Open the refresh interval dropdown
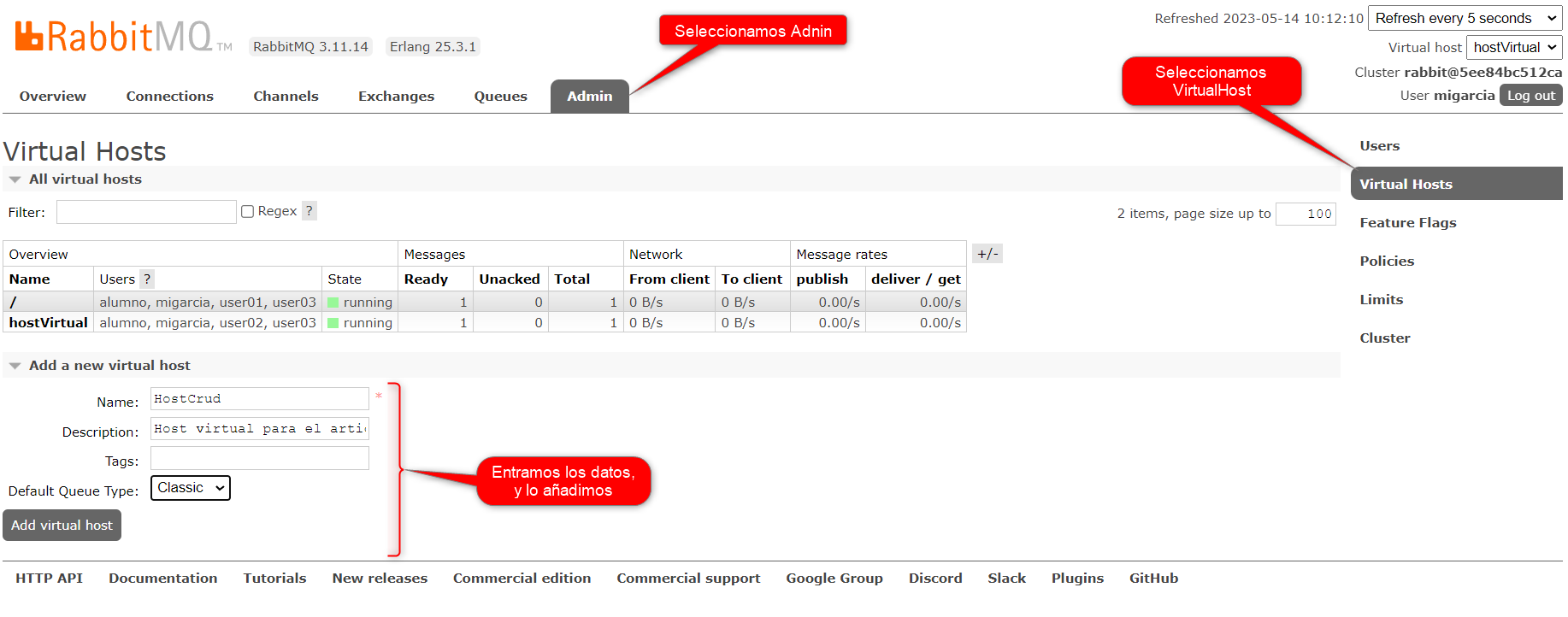 [x=1465, y=18]
